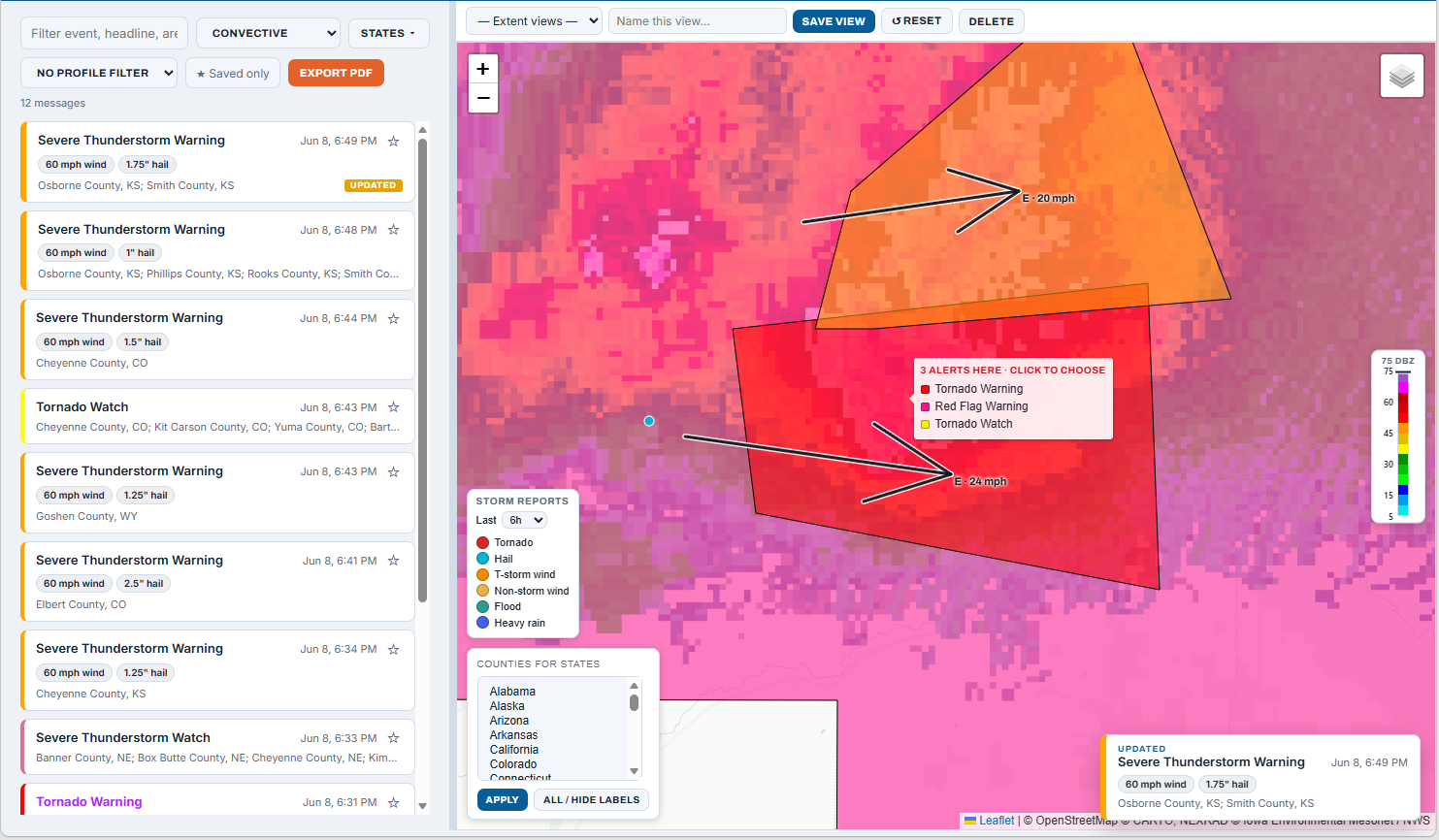
Task: Click the states list scroll up arrow
Action: coord(635,686)
